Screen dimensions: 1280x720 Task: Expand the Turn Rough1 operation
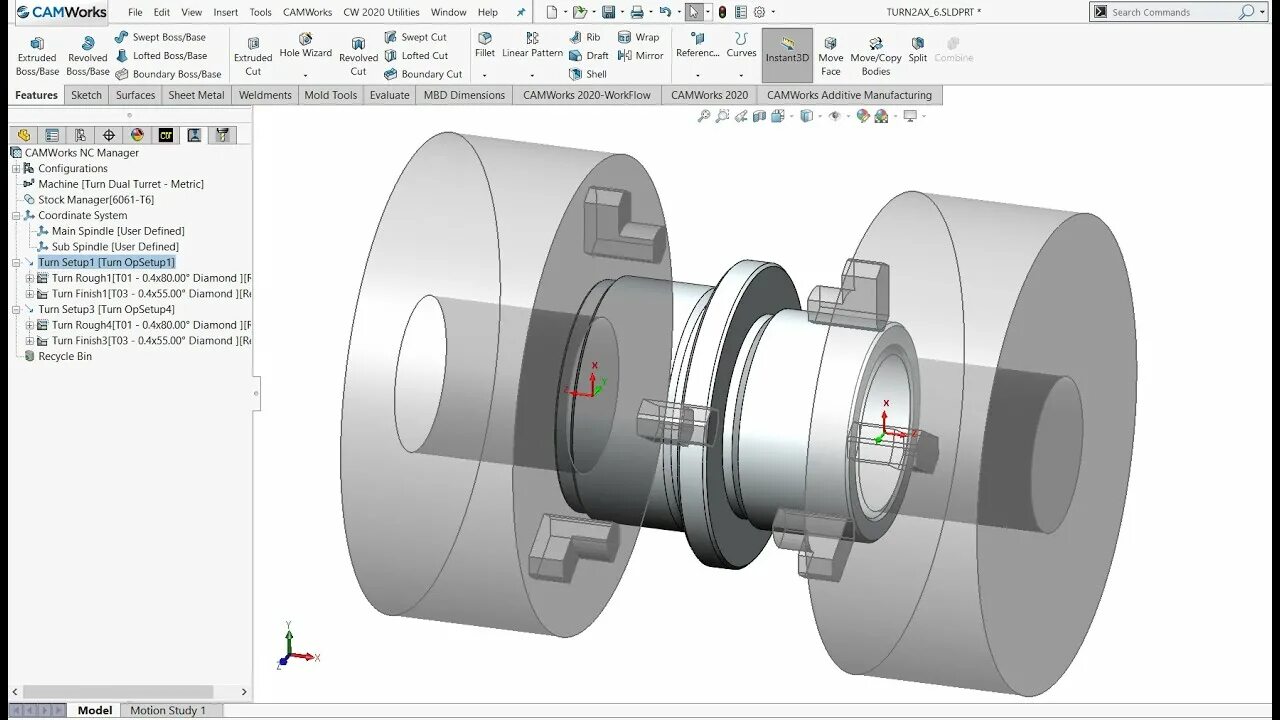click(29, 278)
